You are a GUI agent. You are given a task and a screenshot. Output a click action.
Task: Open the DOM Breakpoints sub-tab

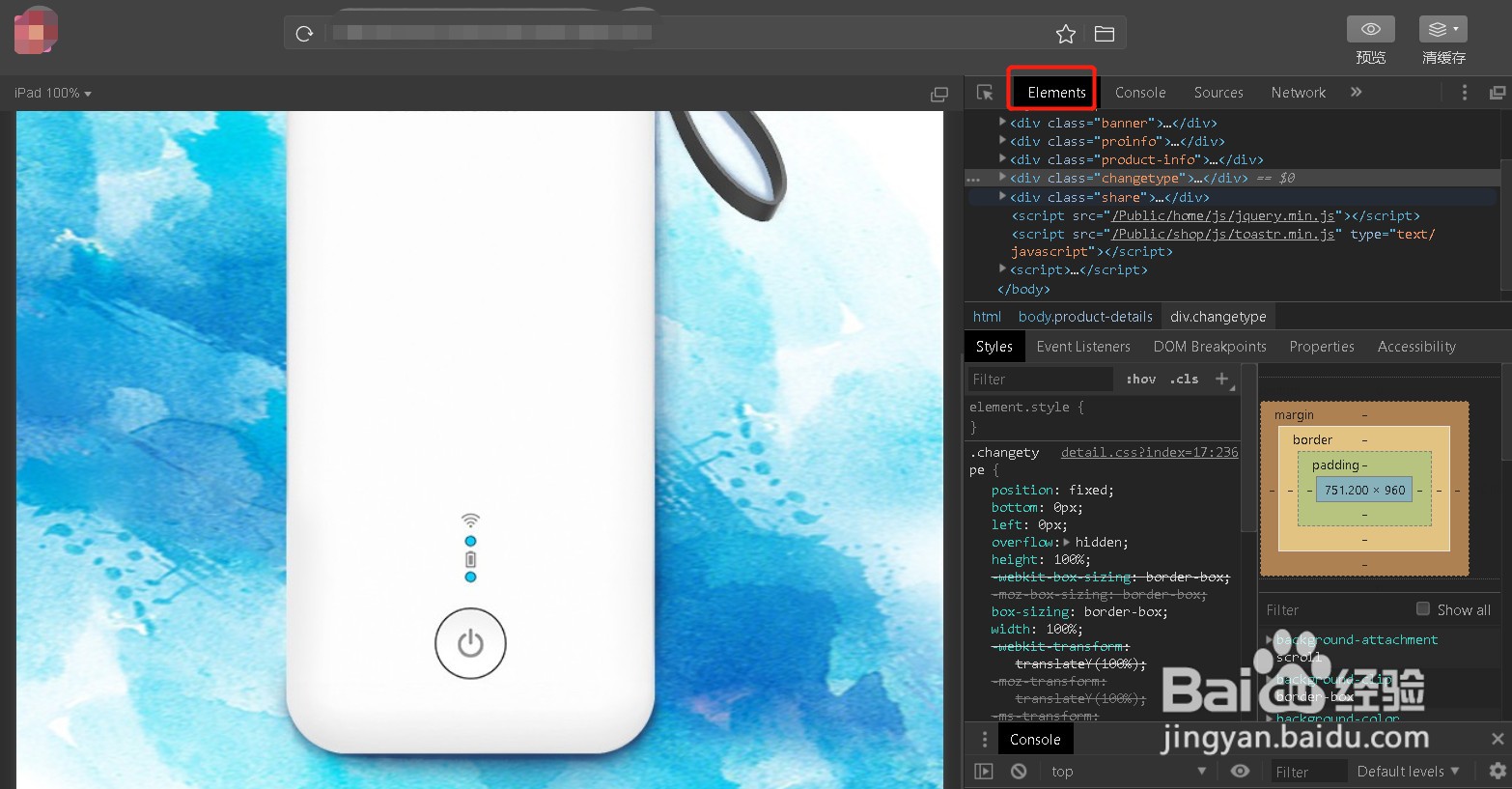pyautogui.click(x=1210, y=347)
